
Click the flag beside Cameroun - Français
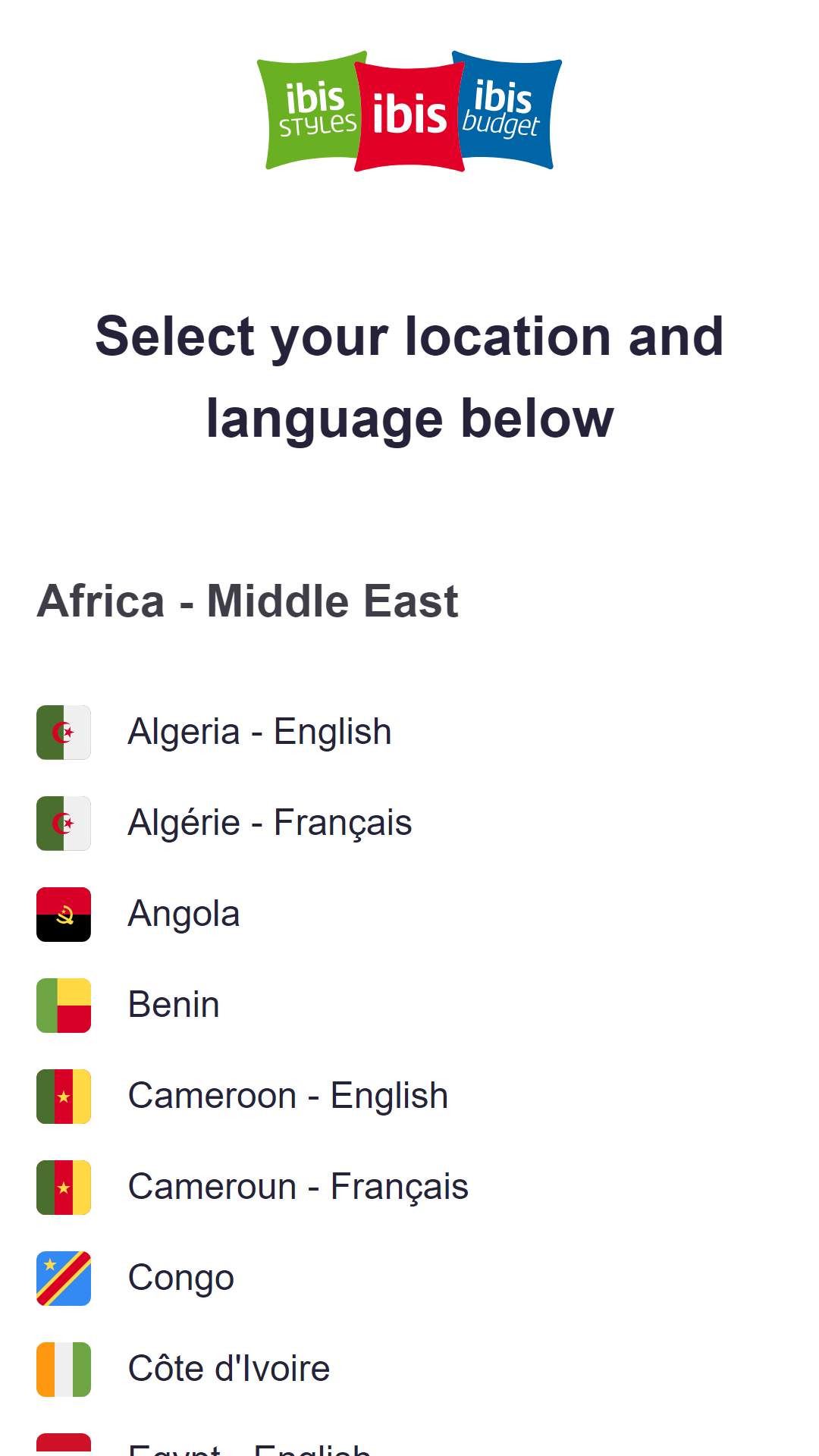(x=64, y=1188)
